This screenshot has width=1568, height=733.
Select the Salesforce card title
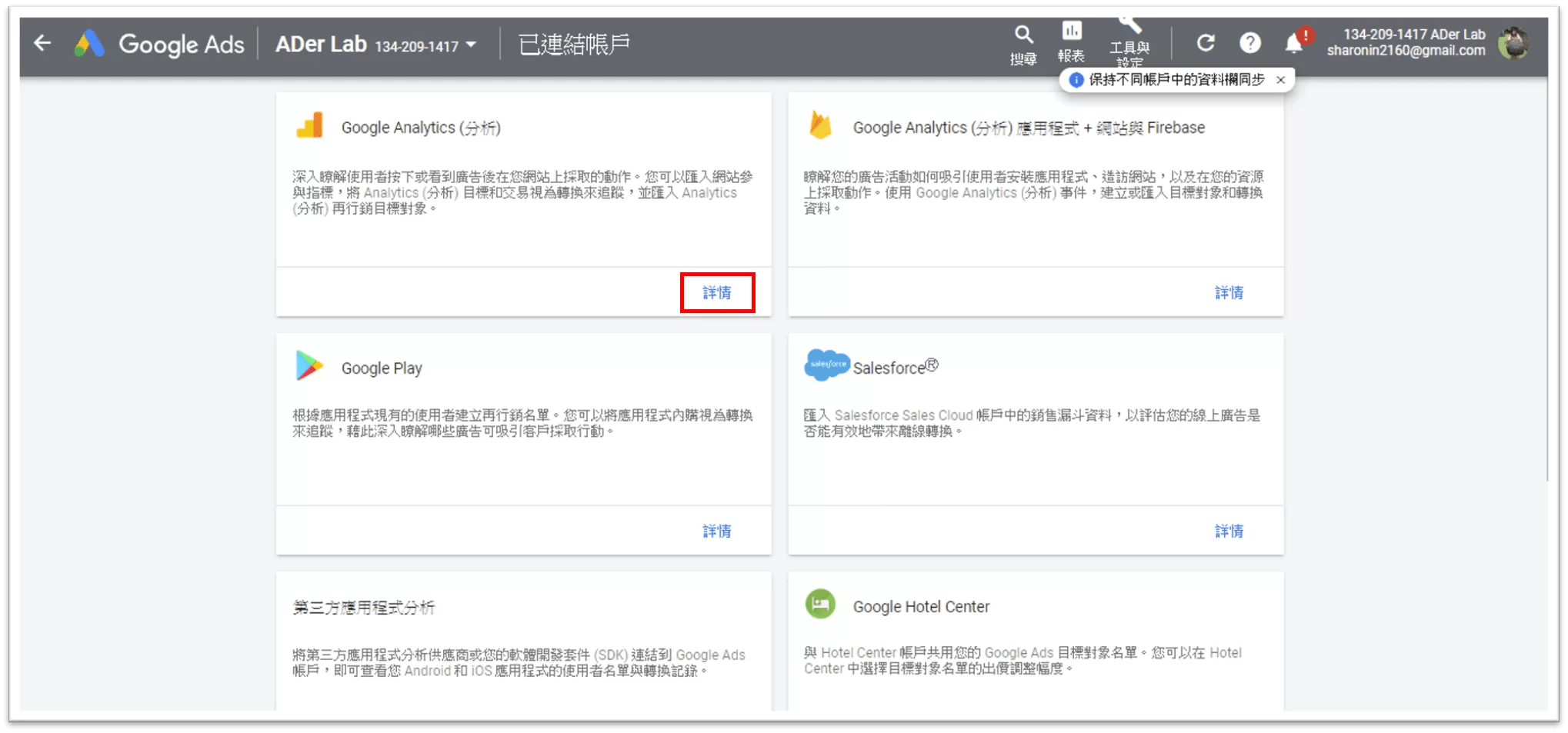coord(896,367)
